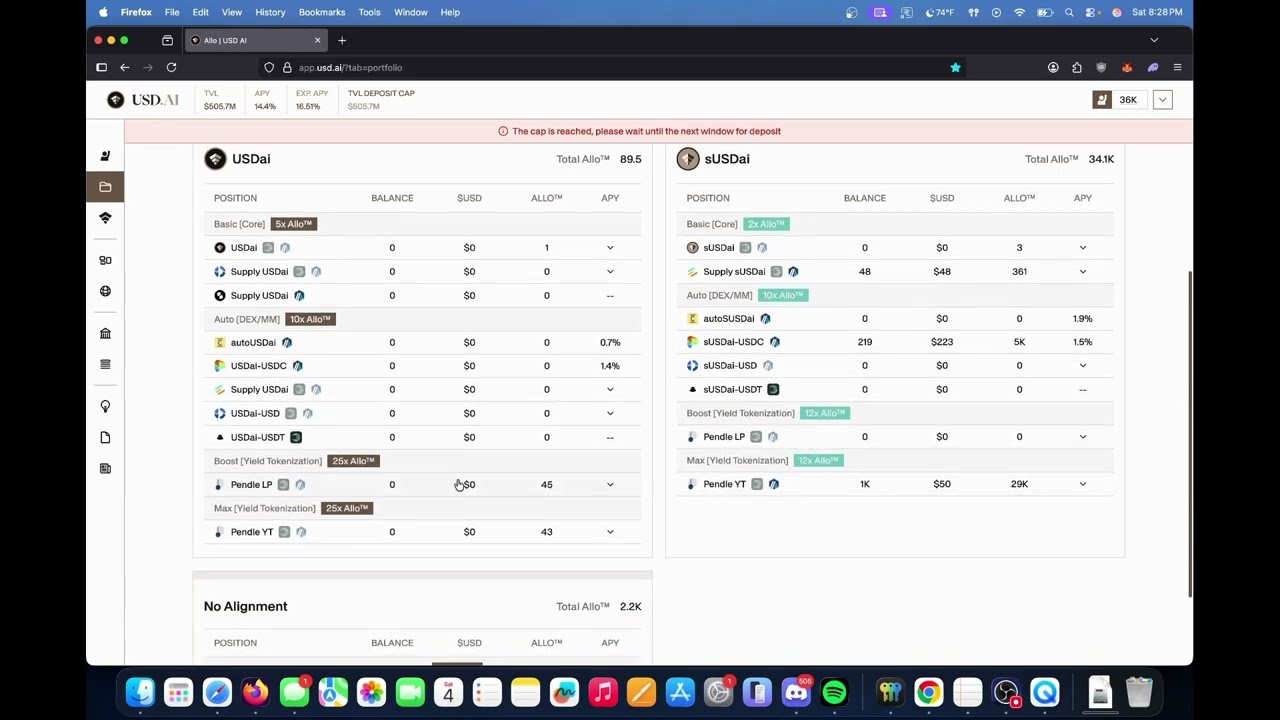1280x720 pixels.
Task: Click the lightbulb icon in the sidebar
Action: (105, 406)
